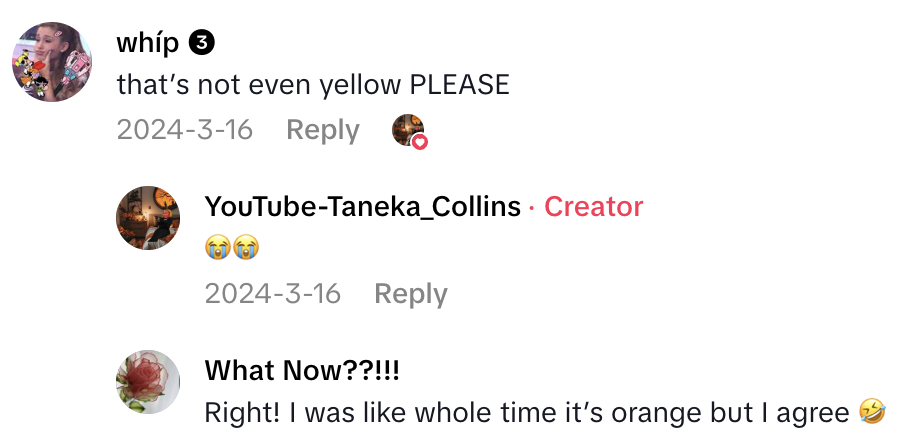Click the creator liked heart icon

420,143
